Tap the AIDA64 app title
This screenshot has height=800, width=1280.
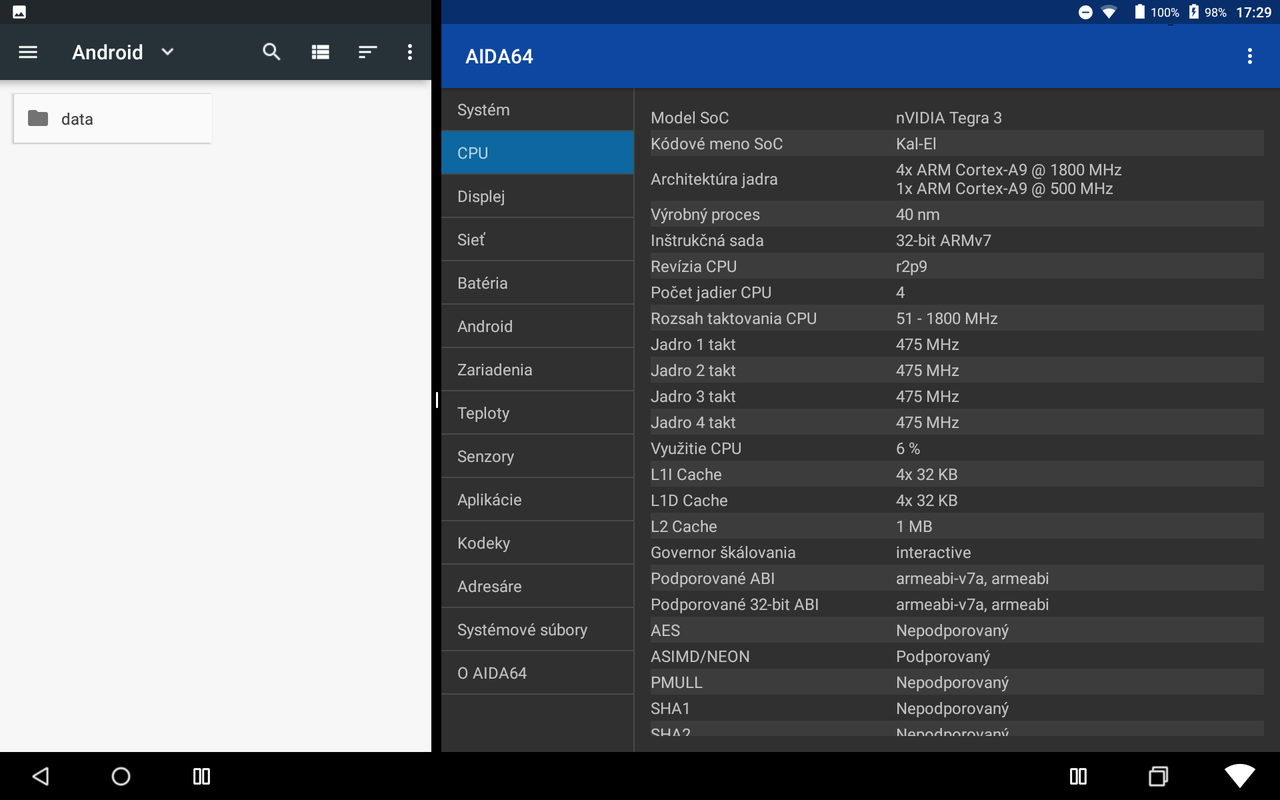(499, 57)
